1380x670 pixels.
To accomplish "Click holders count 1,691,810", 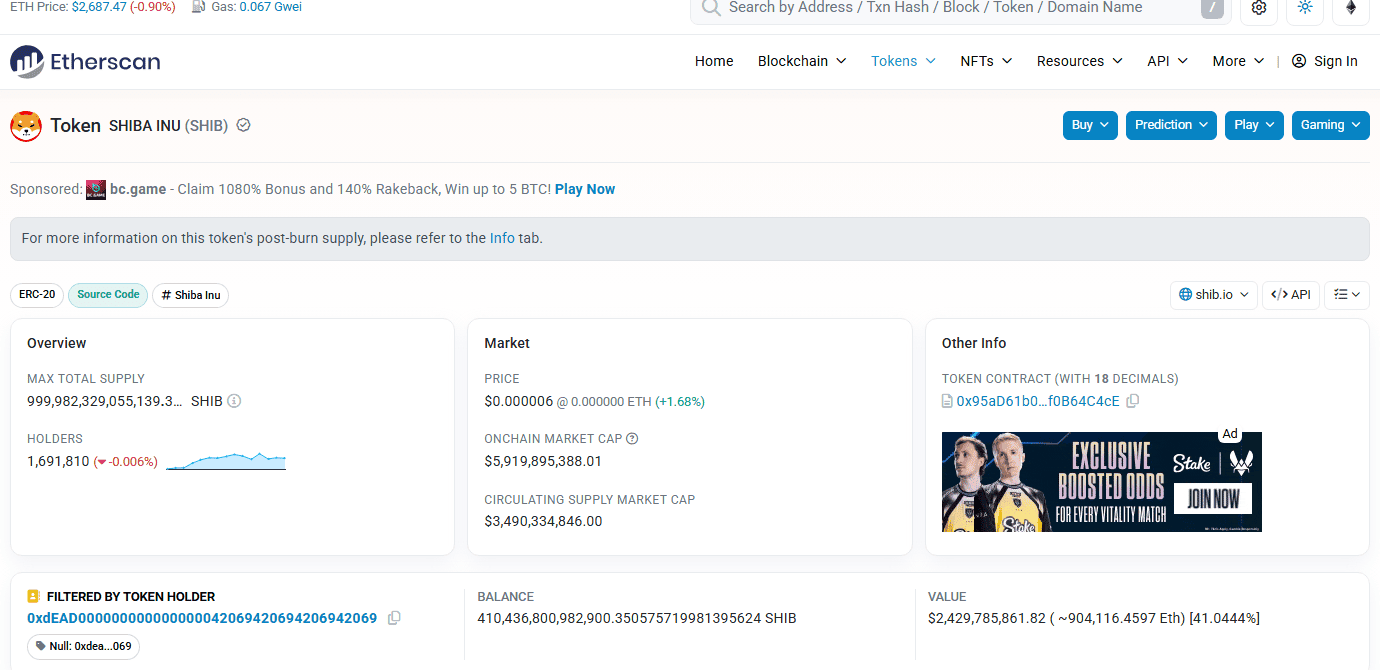I will pos(58,461).
